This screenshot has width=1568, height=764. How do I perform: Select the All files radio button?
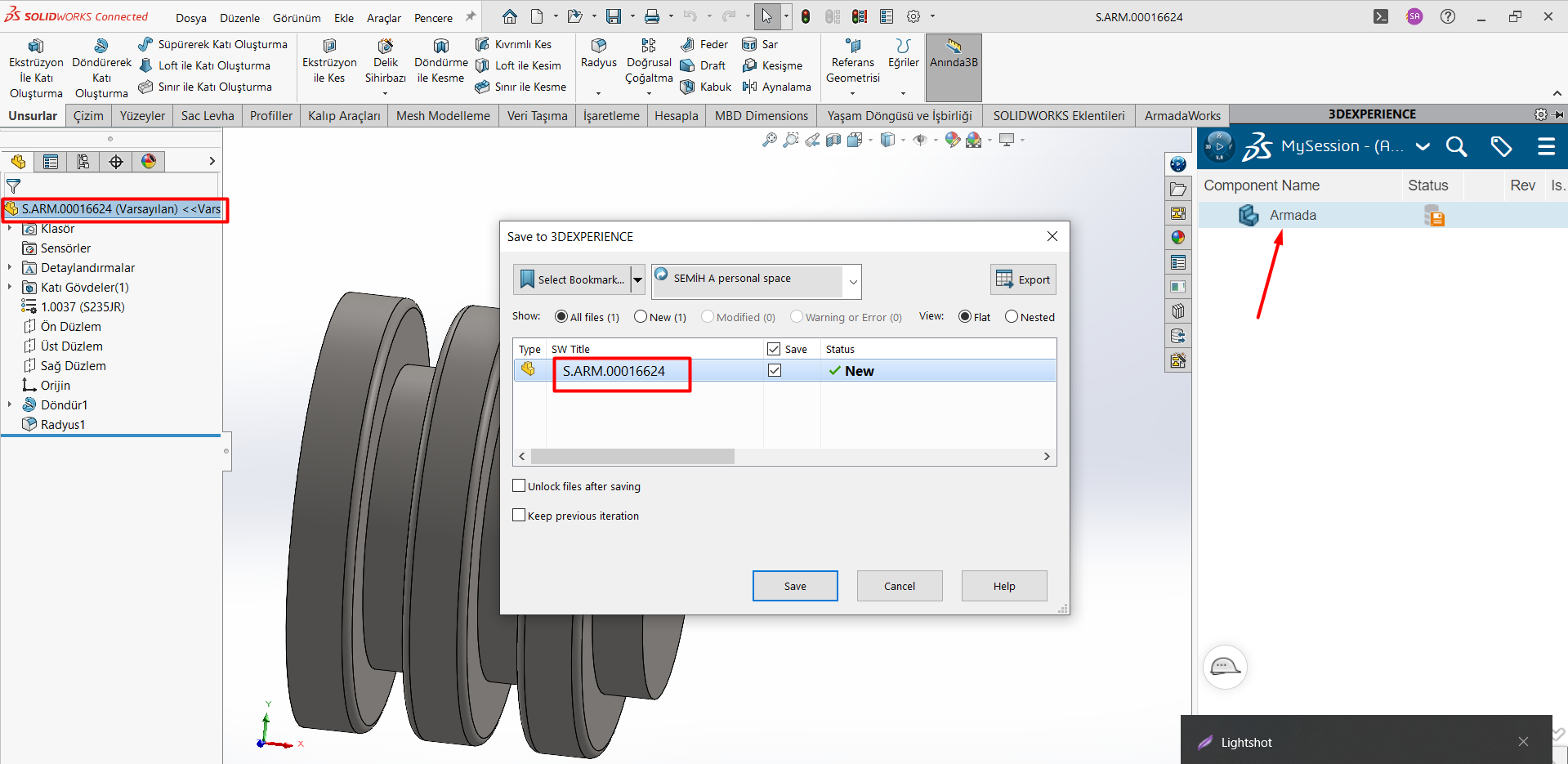pyautogui.click(x=561, y=317)
